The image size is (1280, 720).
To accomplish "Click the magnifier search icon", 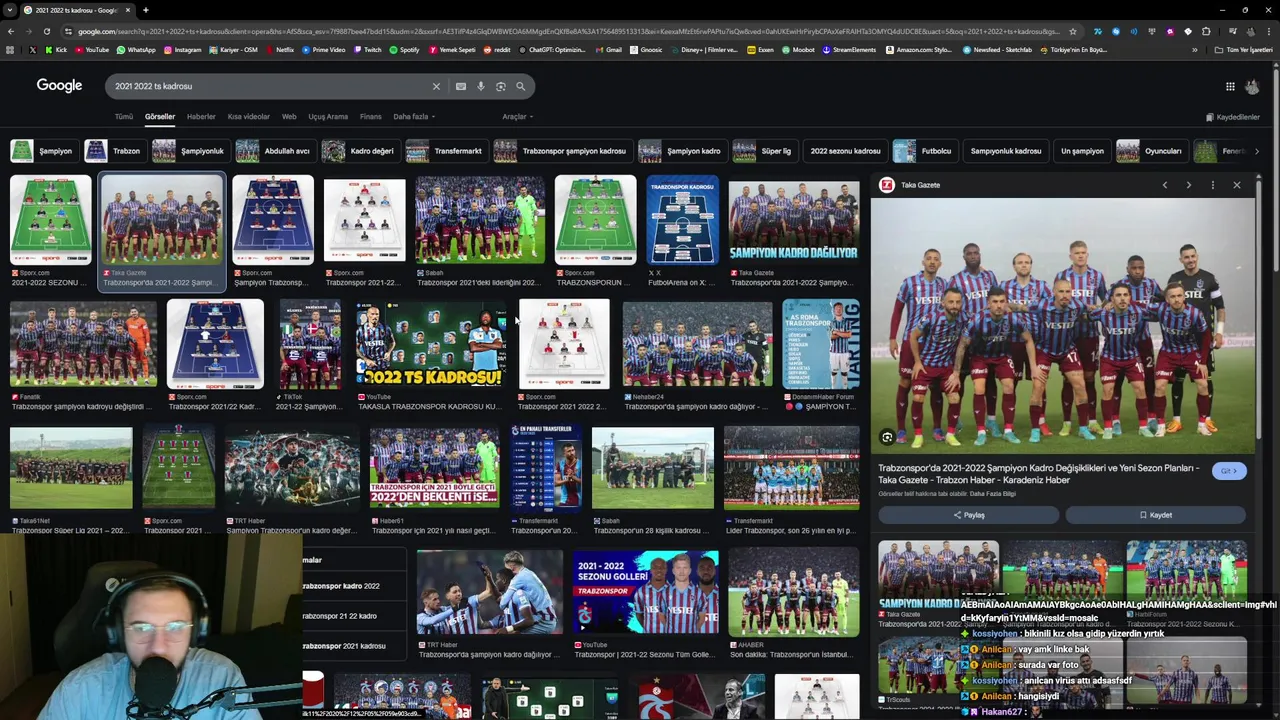I will tap(521, 86).
